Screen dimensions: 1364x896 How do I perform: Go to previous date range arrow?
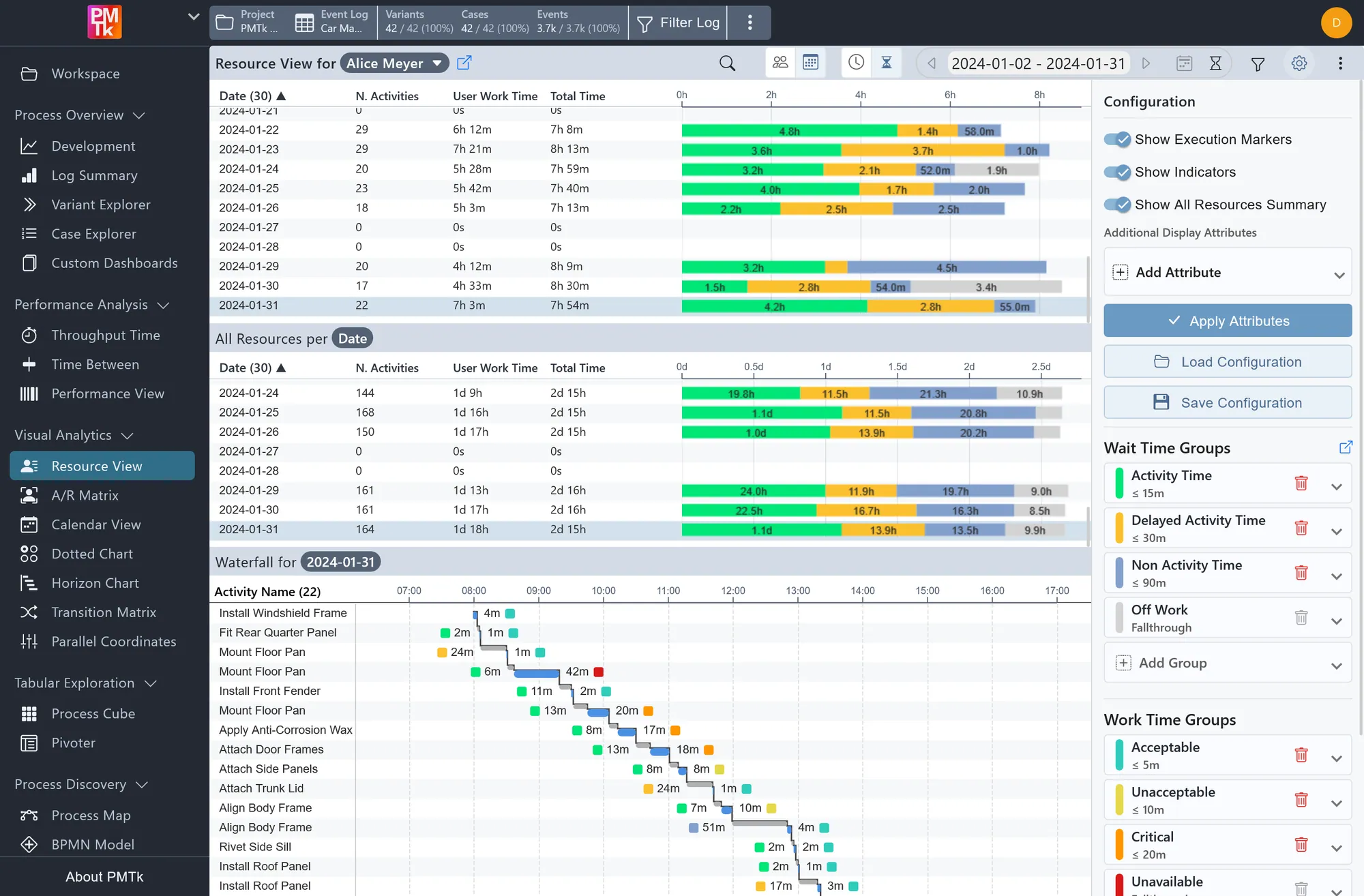(931, 63)
